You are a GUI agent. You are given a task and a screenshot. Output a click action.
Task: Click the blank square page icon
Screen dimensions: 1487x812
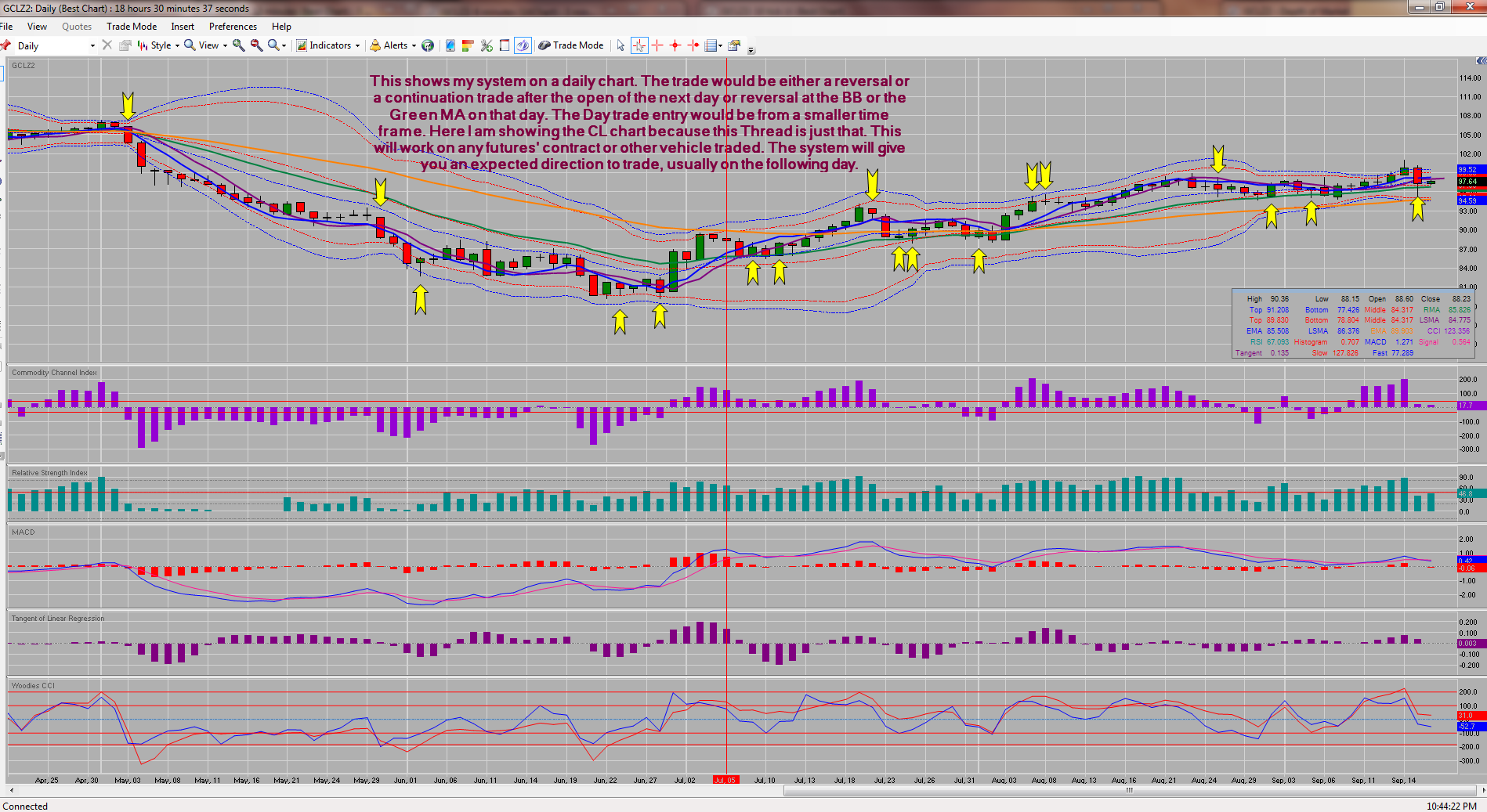click(x=505, y=45)
